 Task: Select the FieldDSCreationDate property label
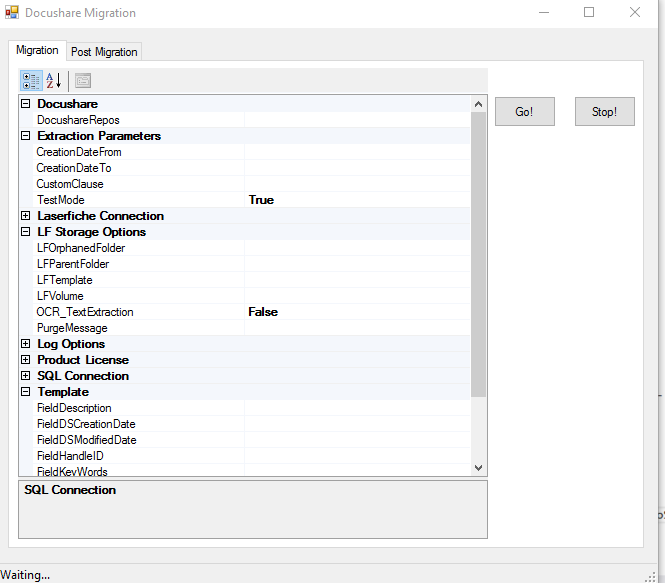(x=86, y=424)
